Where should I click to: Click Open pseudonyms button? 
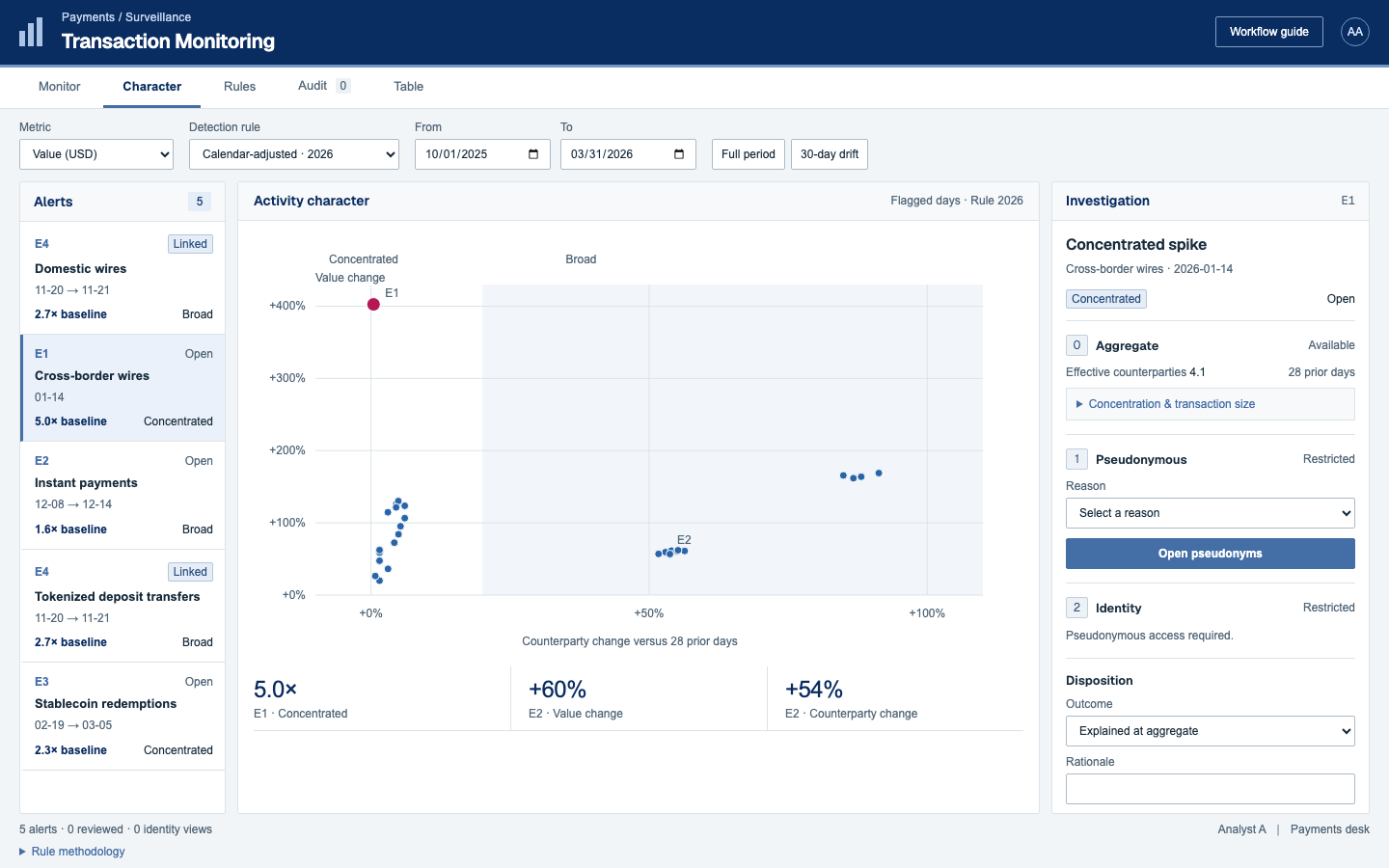pyautogui.click(x=1210, y=554)
